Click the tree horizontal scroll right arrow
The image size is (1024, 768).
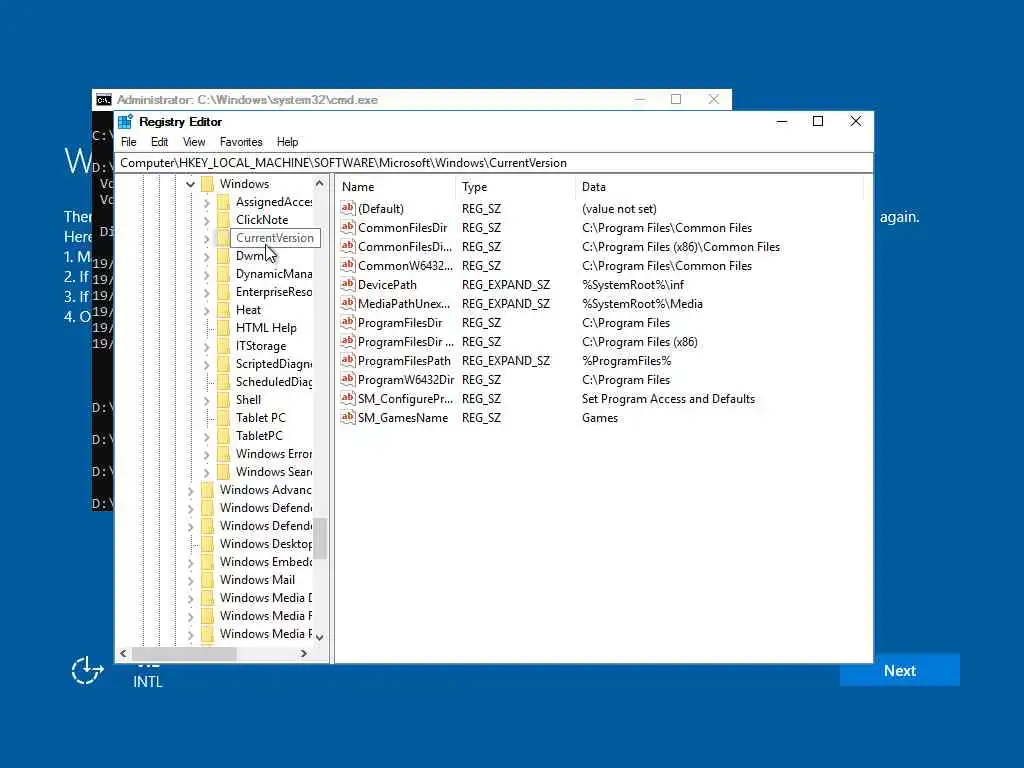[x=304, y=653]
